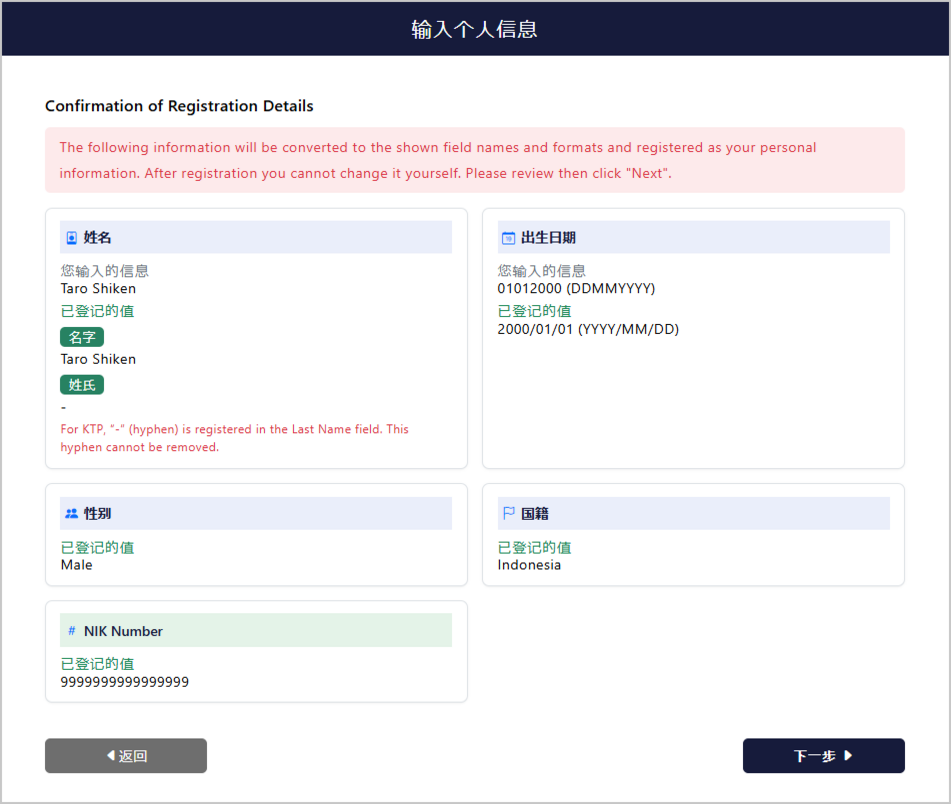
Task: Click the gender people icon
Action: click(72, 514)
